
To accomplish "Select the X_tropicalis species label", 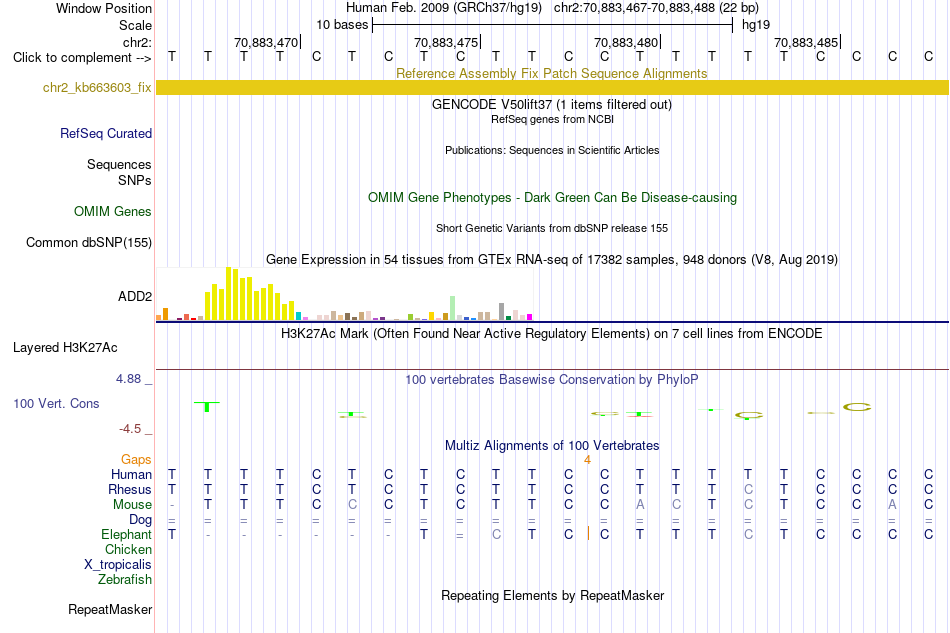I will [118, 565].
